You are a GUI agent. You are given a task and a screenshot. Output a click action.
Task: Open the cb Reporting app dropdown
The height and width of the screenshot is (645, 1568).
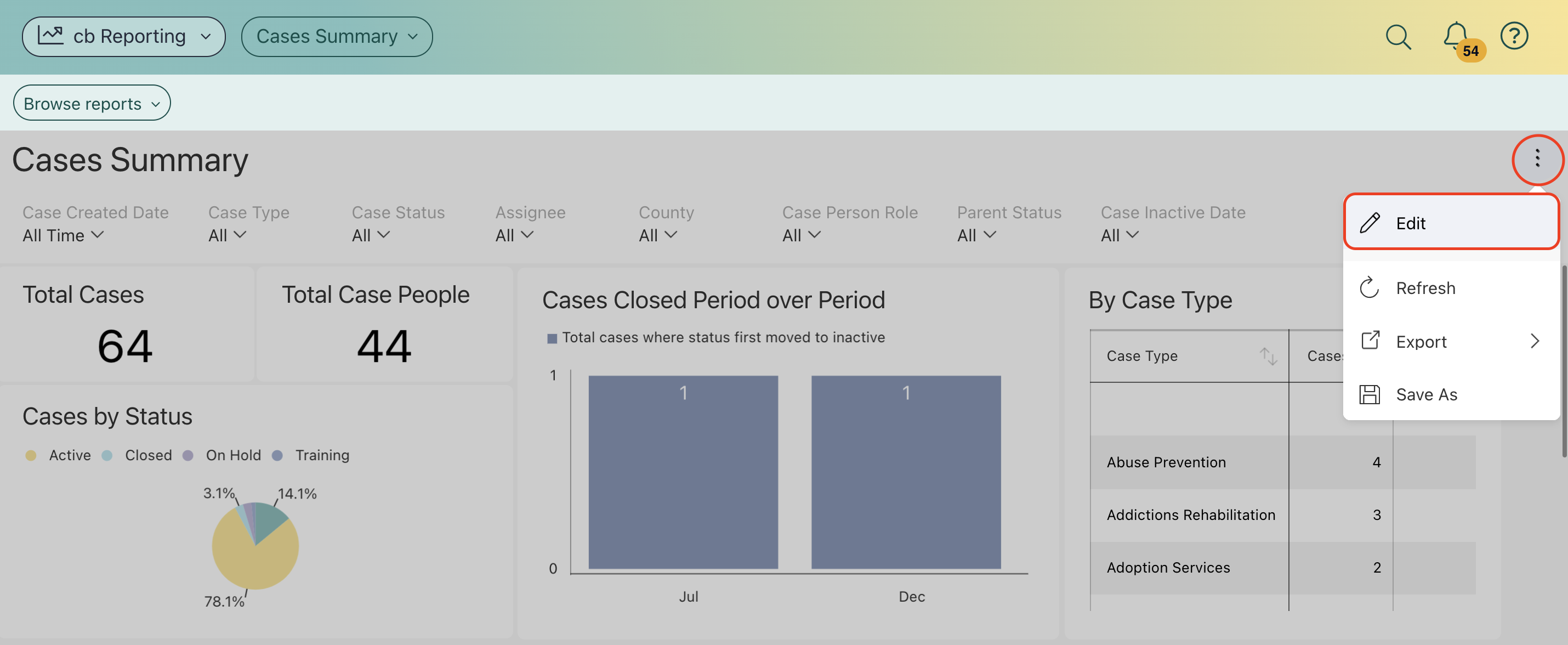tap(123, 37)
